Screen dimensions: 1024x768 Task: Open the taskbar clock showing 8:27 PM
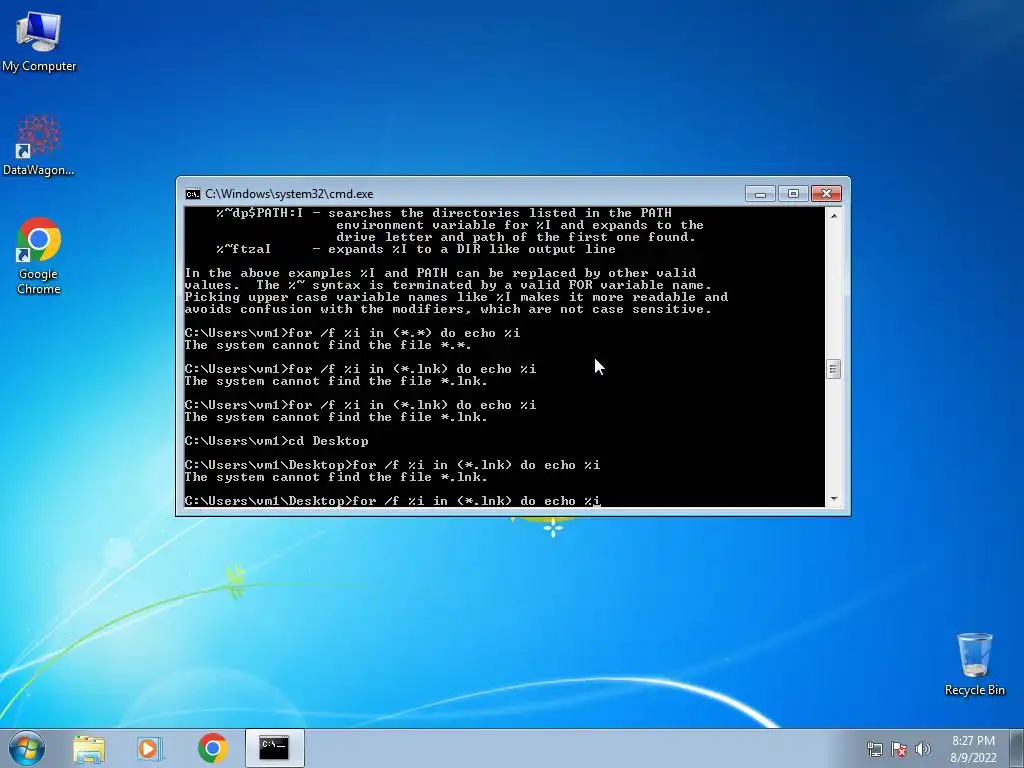point(973,749)
